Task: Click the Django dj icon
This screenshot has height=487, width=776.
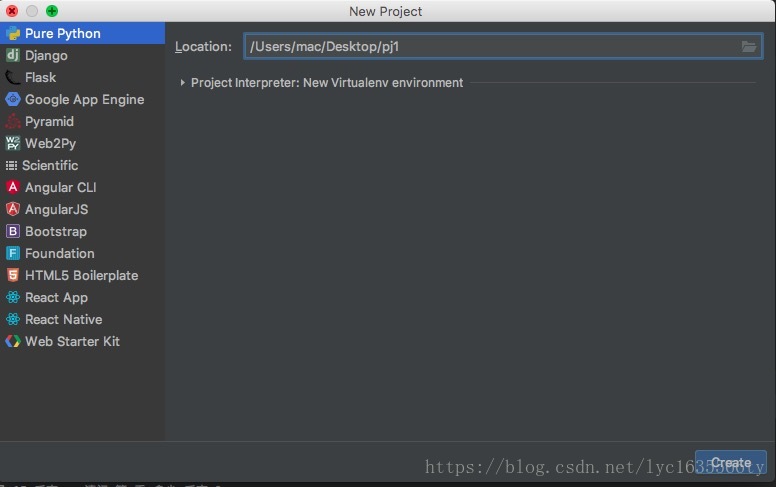Action: (x=13, y=55)
